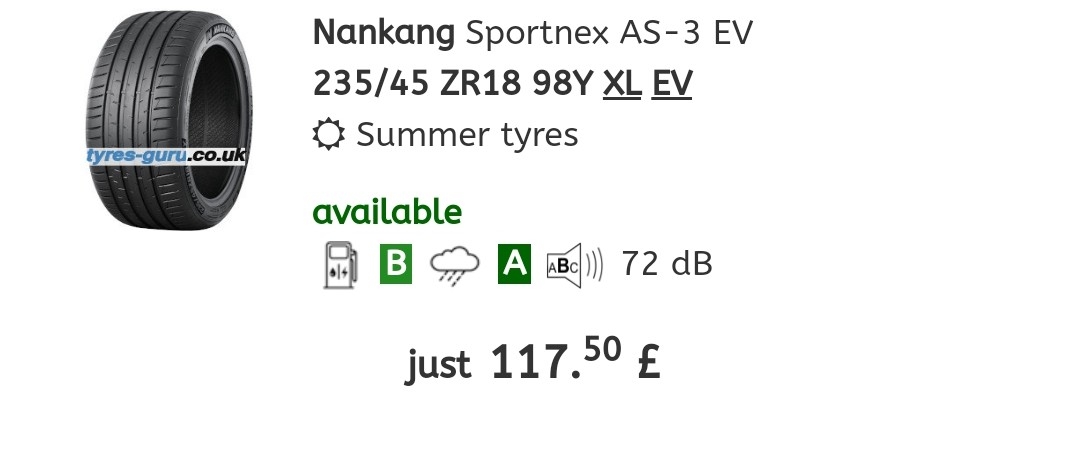Click the pound currency symbol
Screen dimensions: 1080x449
(647, 362)
